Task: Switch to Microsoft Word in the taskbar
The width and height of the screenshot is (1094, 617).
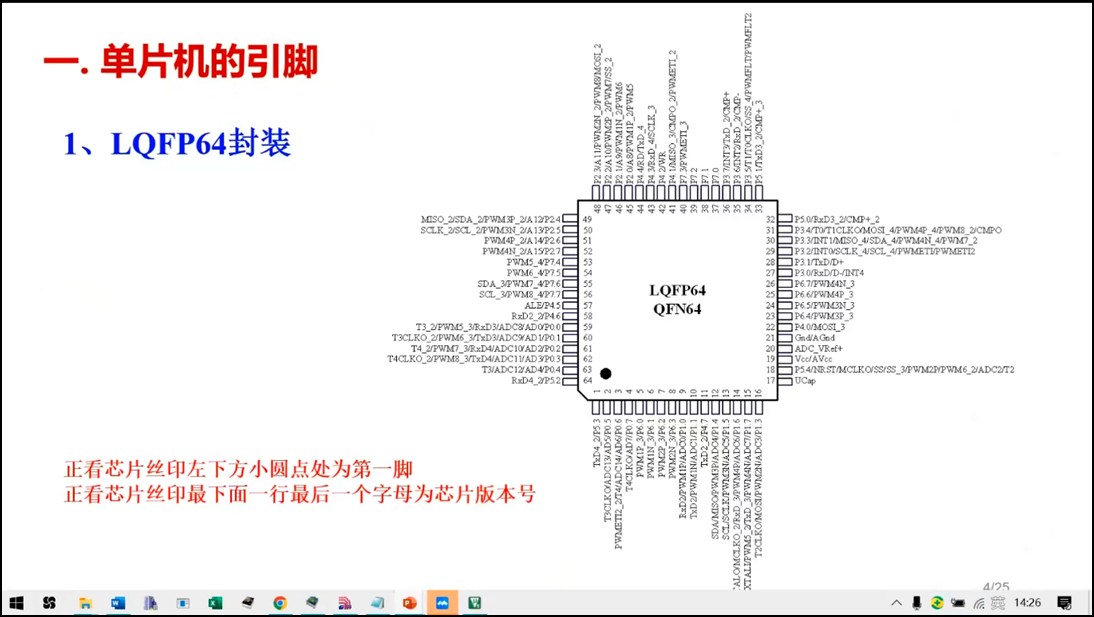Action: [117, 603]
